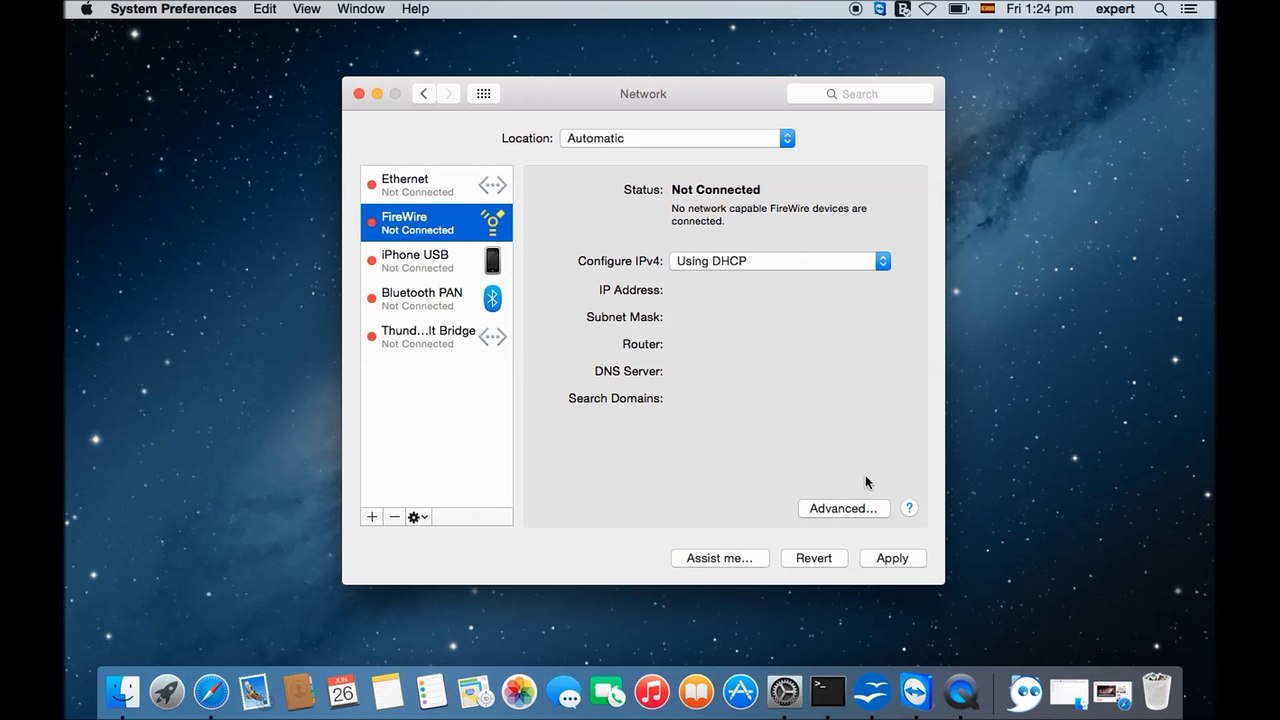Click the screen recording menu bar icon

856,9
